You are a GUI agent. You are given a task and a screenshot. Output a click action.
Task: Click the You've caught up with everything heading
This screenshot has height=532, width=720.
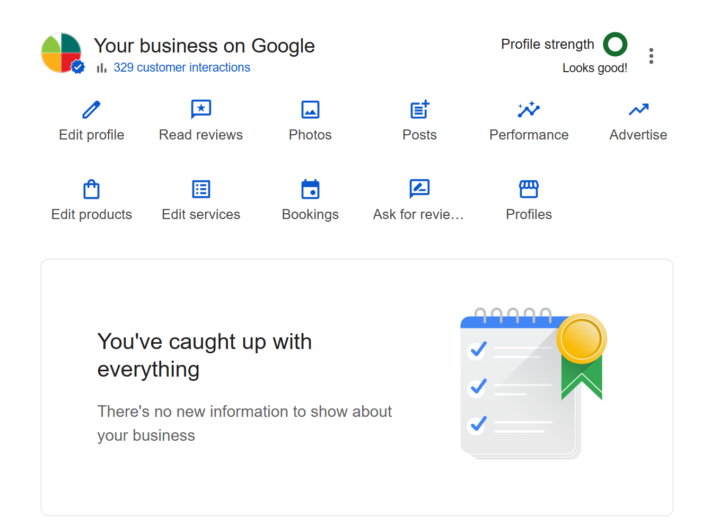pyautogui.click(x=204, y=355)
